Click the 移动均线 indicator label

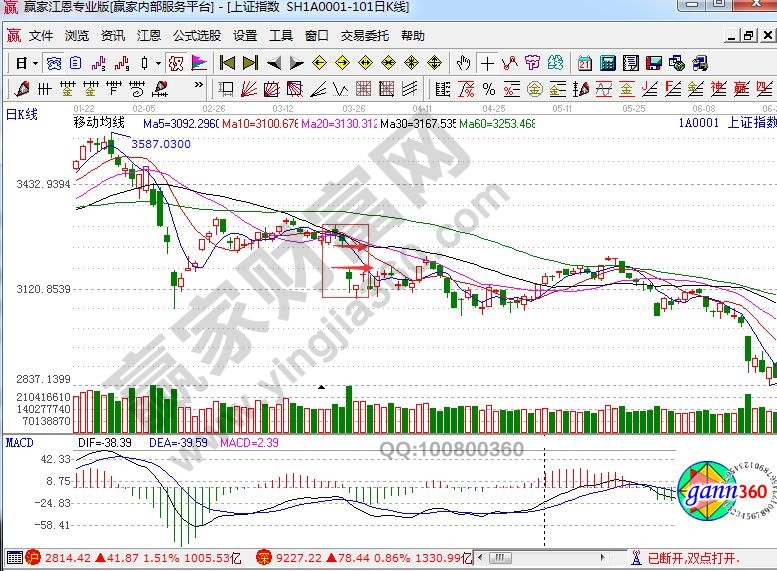pos(99,123)
